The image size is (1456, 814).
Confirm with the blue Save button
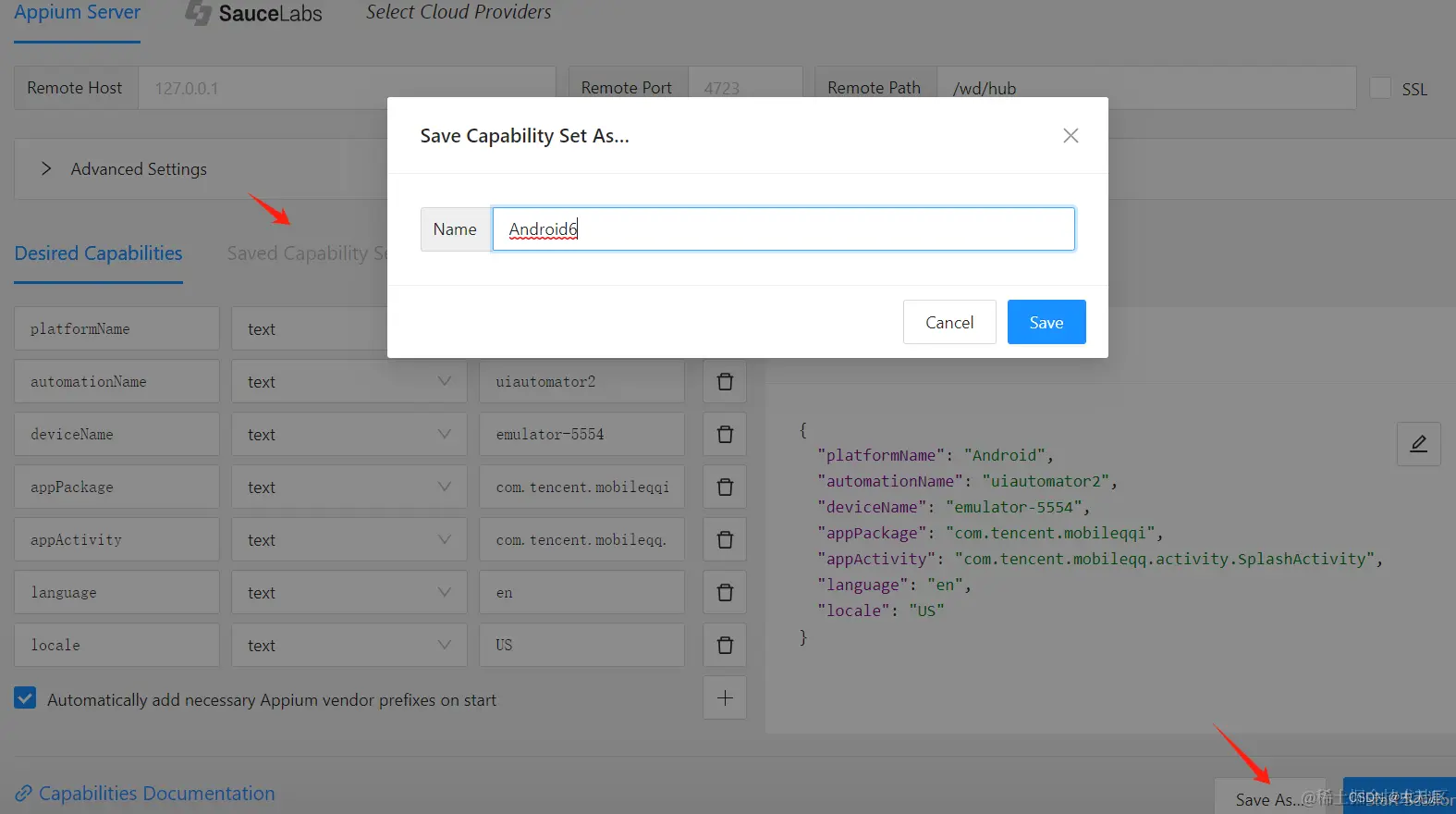point(1046,322)
